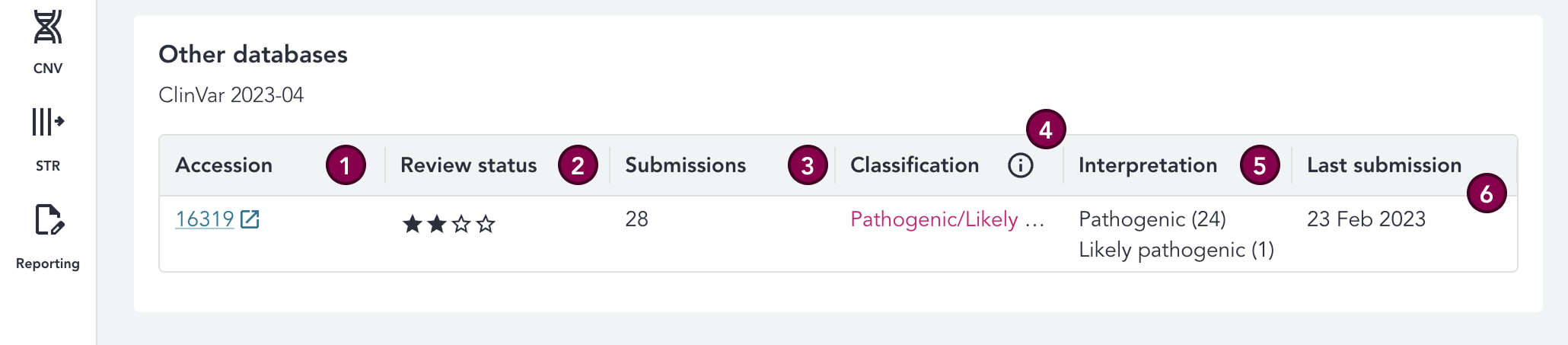Viewport: 1568px width, 345px height.
Task: Click annotation marker number 5
Action: [1260, 165]
